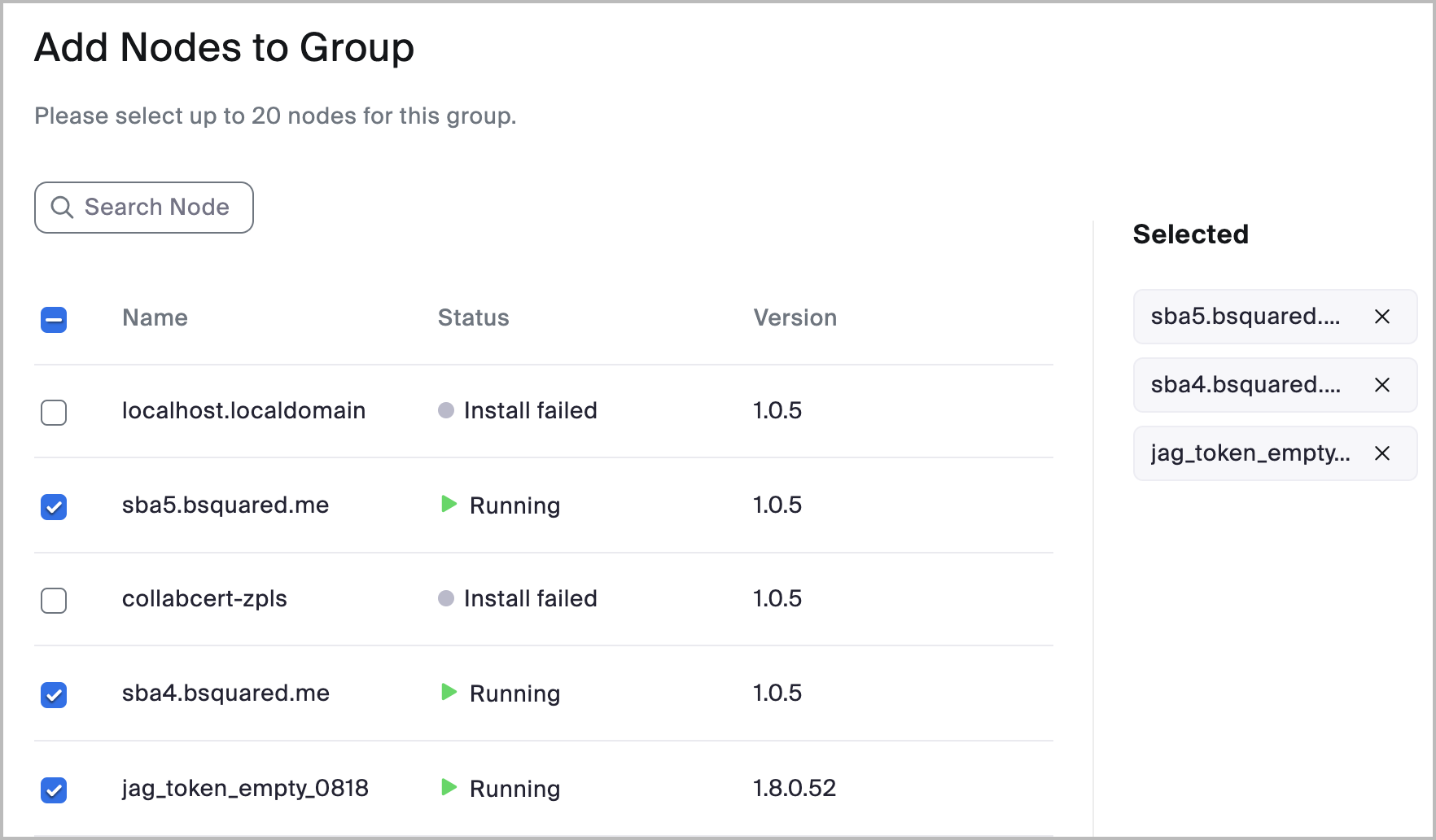Click the sba5.bsquared chip in Selected
This screenshot has width=1436, height=840.
(x=1245, y=317)
